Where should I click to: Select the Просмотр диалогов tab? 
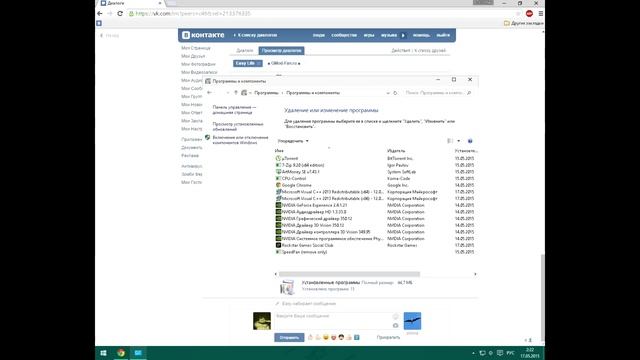(281, 51)
